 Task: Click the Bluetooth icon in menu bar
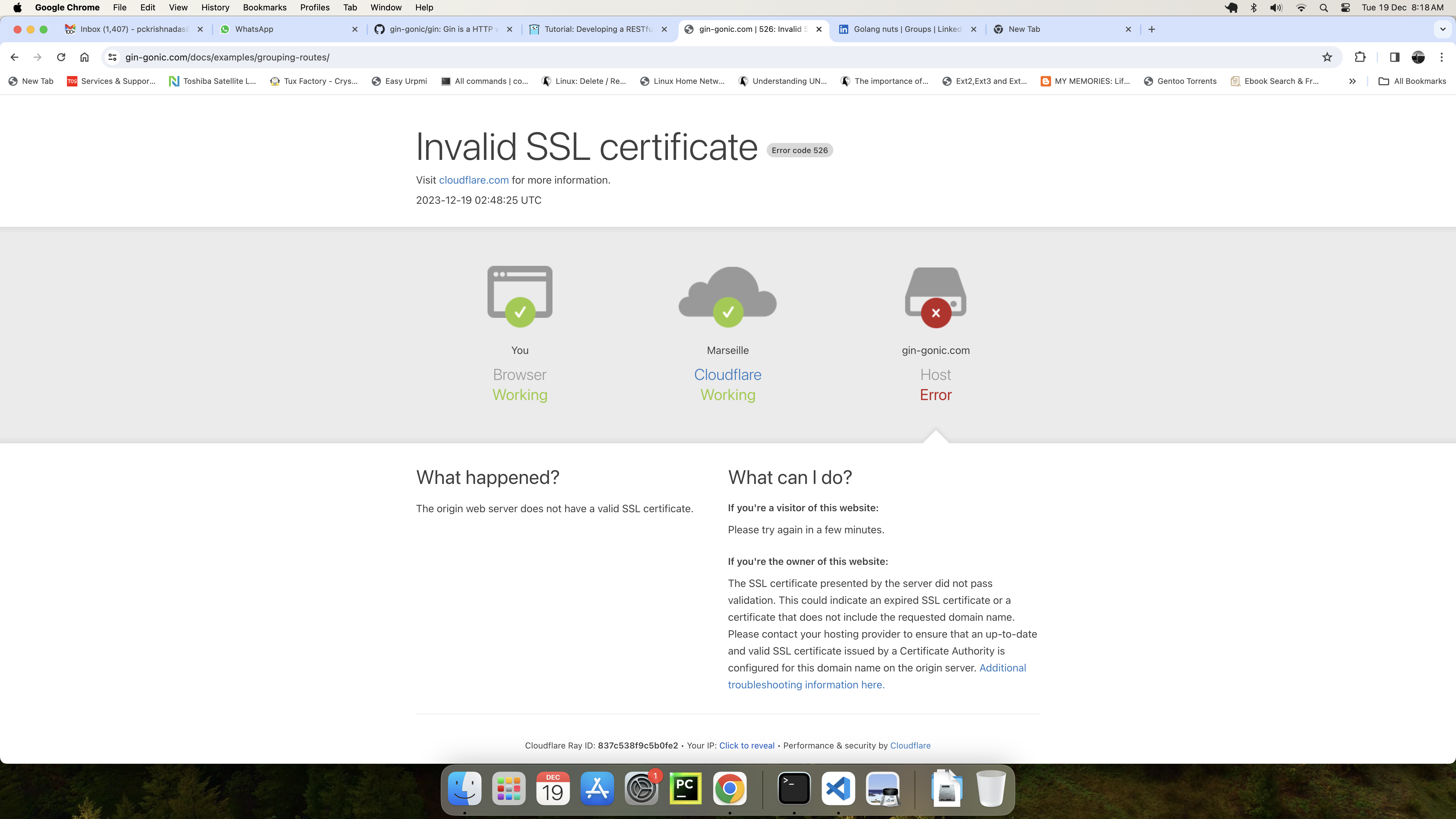(x=1254, y=7)
